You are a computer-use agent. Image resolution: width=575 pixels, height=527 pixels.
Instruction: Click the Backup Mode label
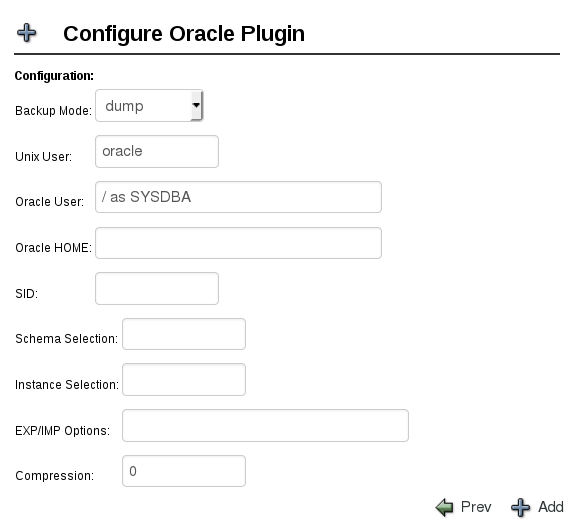click(x=54, y=110)
